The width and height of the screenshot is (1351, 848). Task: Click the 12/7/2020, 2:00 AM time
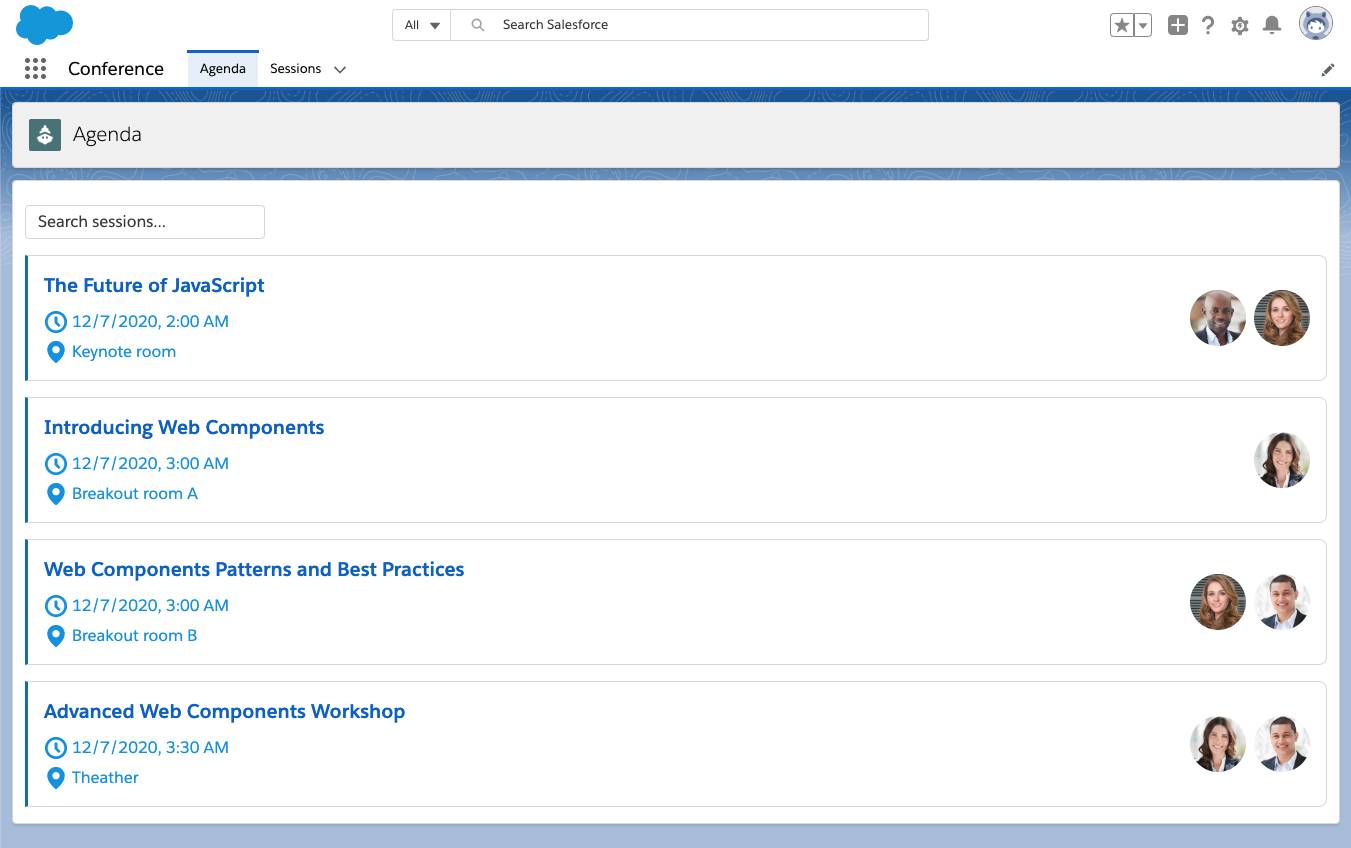(x=150, y=321)
